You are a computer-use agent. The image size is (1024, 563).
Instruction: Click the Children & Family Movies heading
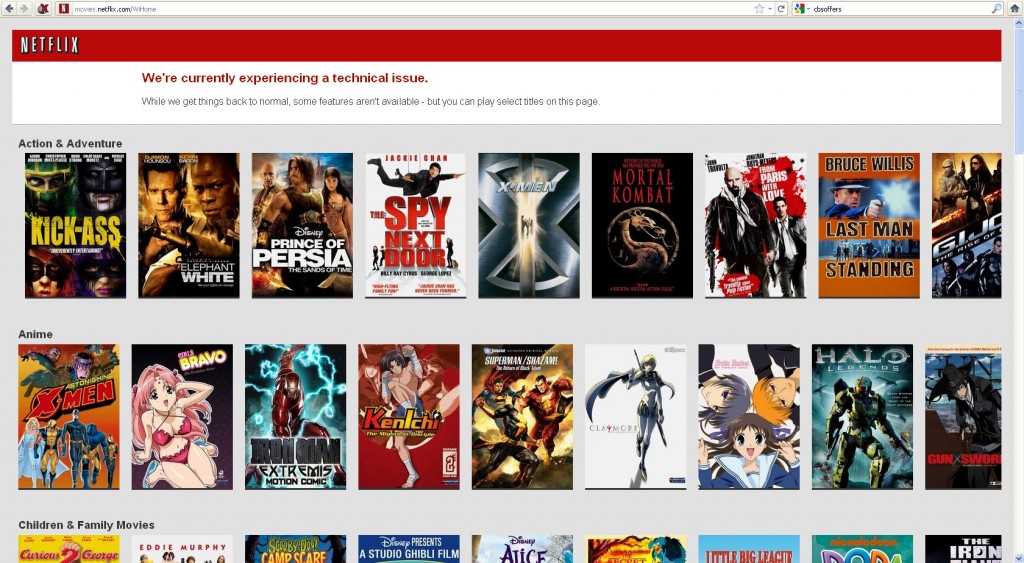point(86,525)
